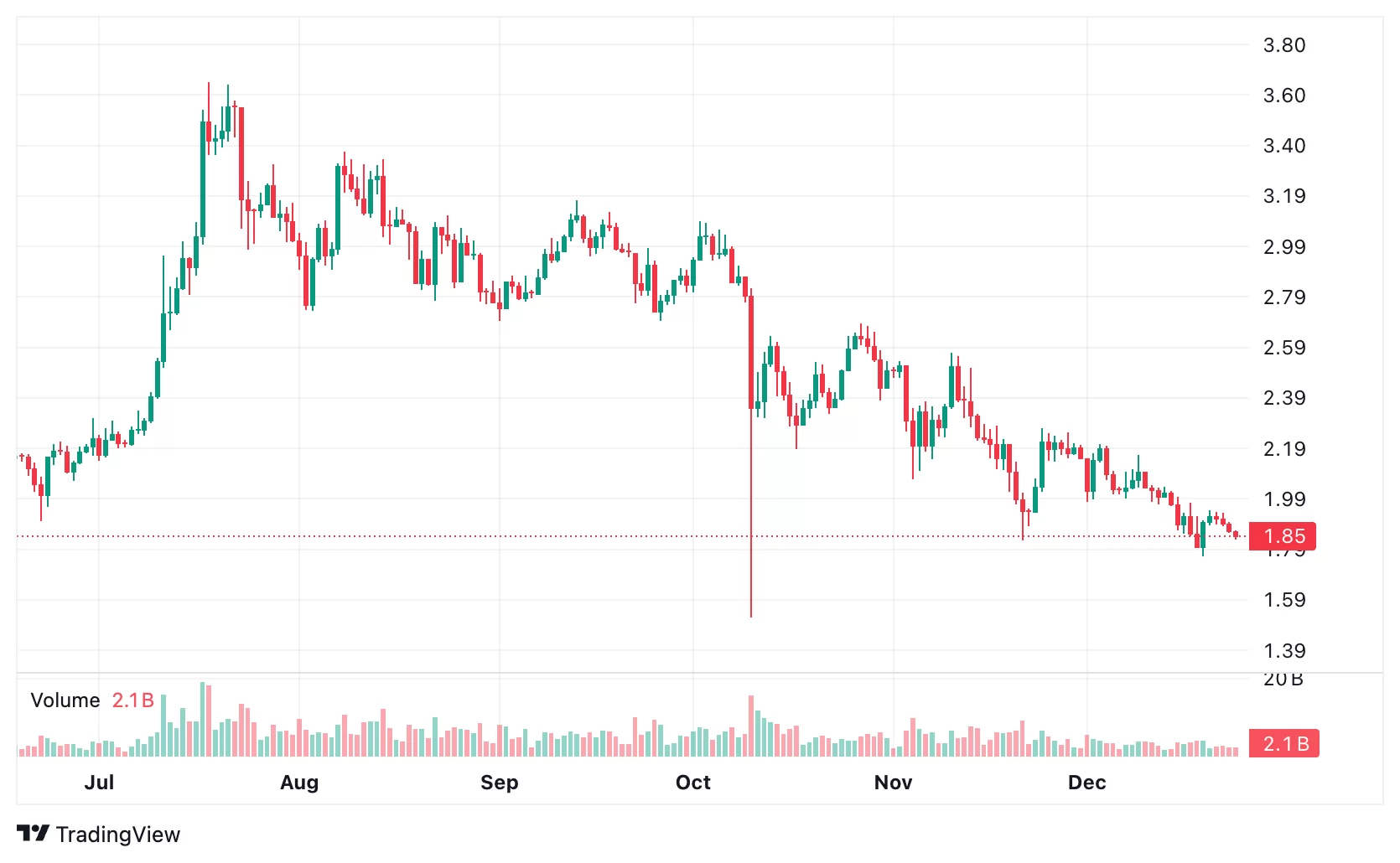Click the tallest volume bar in July

tap(203, 721)
